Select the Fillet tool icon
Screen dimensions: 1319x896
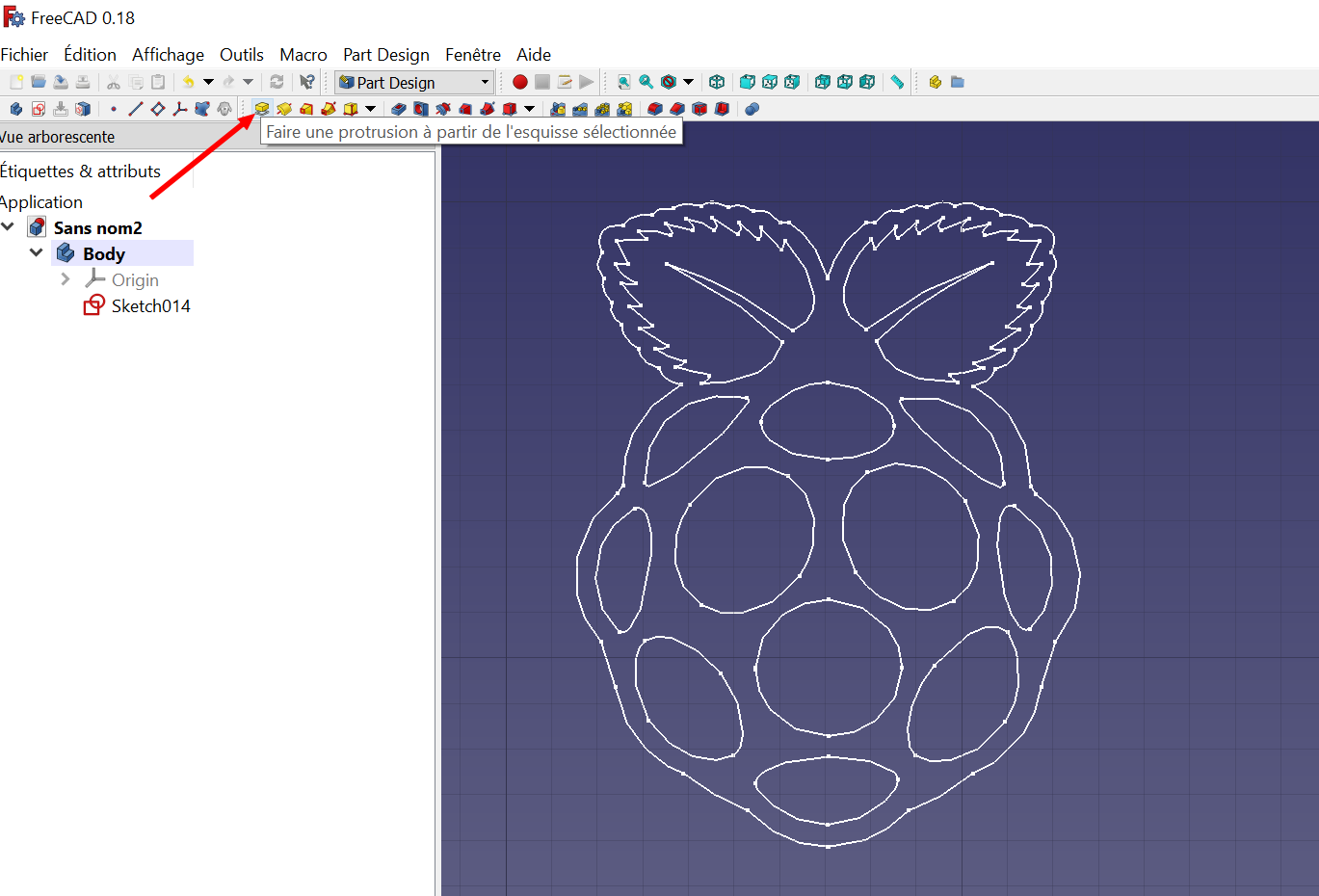(x=655, y=109)
